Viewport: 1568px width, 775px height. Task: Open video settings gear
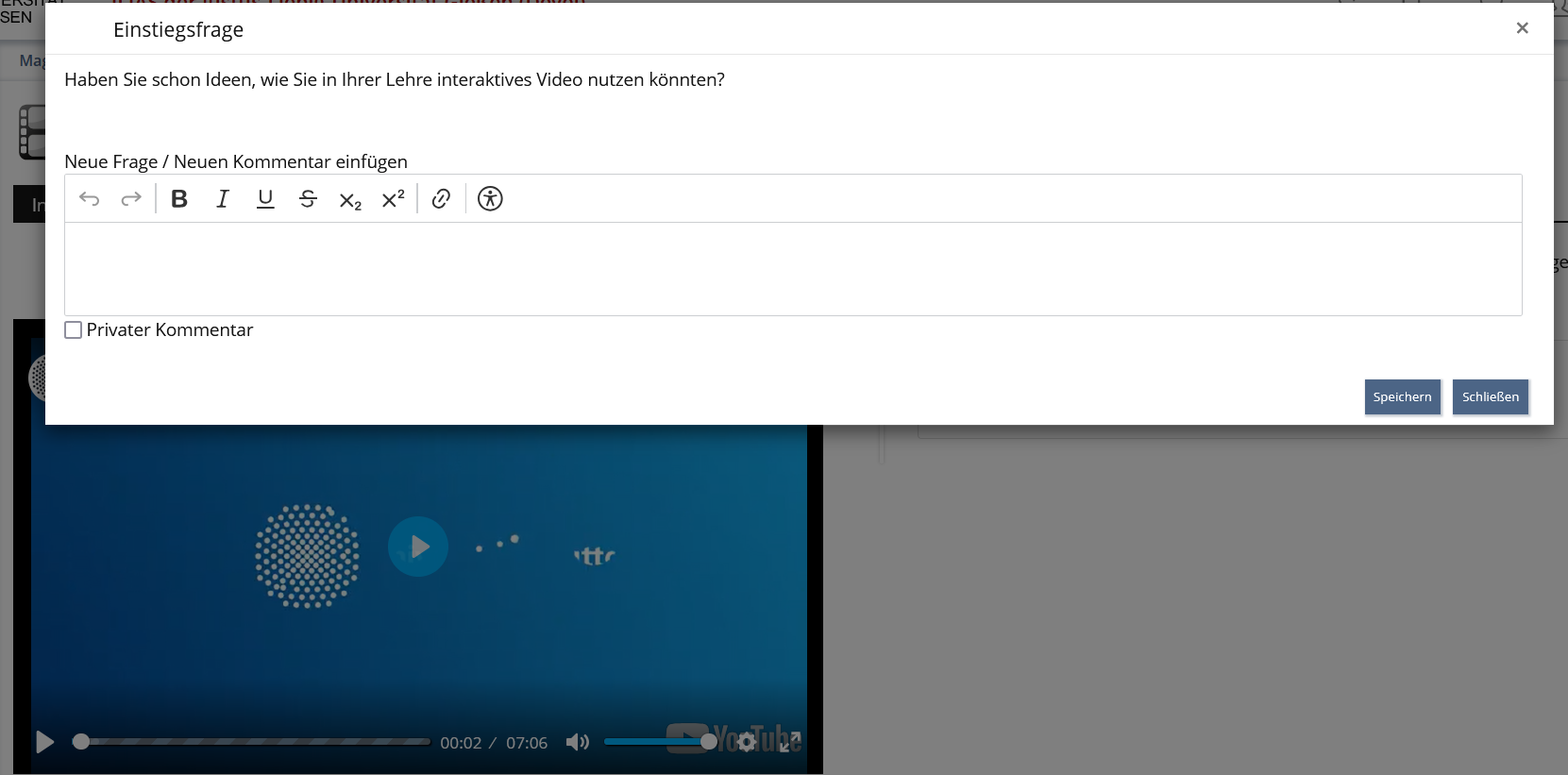click(747, 742)
